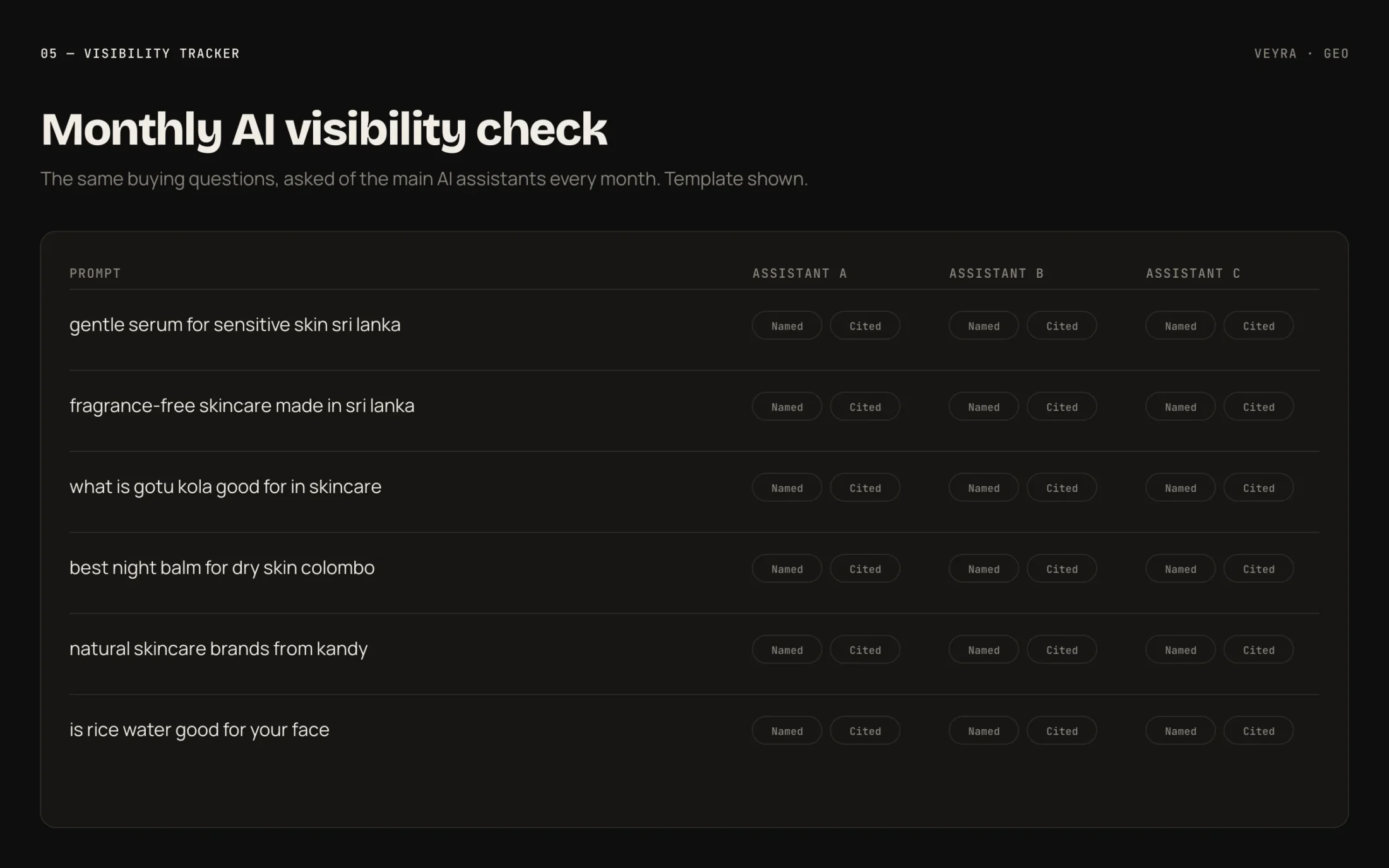Toggle Named for night balm under Assistant A
Viewport: 1389px width, 868px height.
click(x=787, y=568)
